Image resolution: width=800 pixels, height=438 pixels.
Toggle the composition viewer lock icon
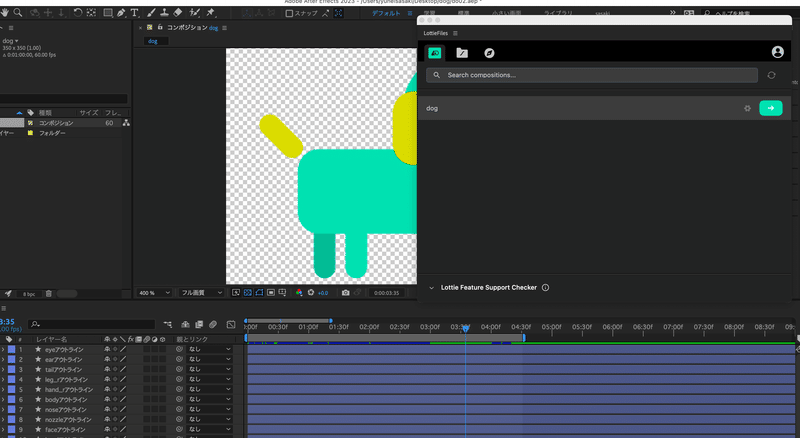(160, 28)
